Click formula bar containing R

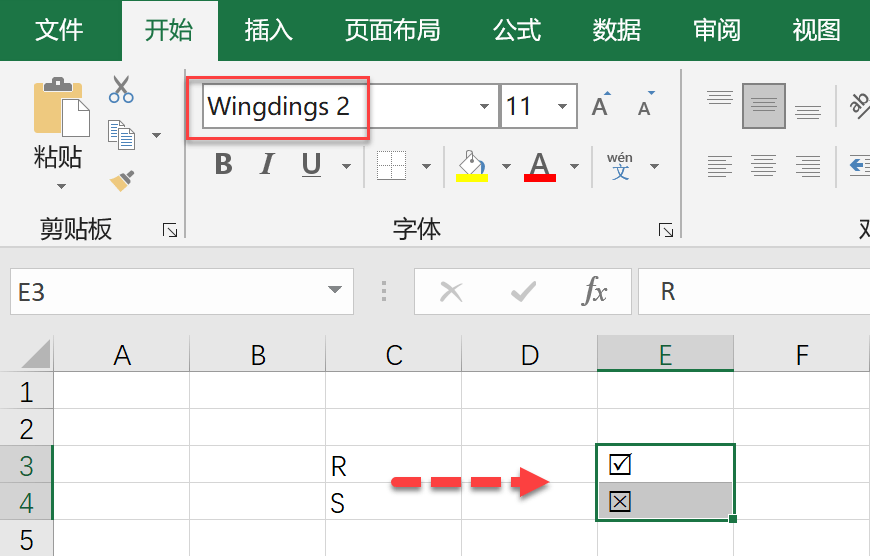(x=754, y=292)
